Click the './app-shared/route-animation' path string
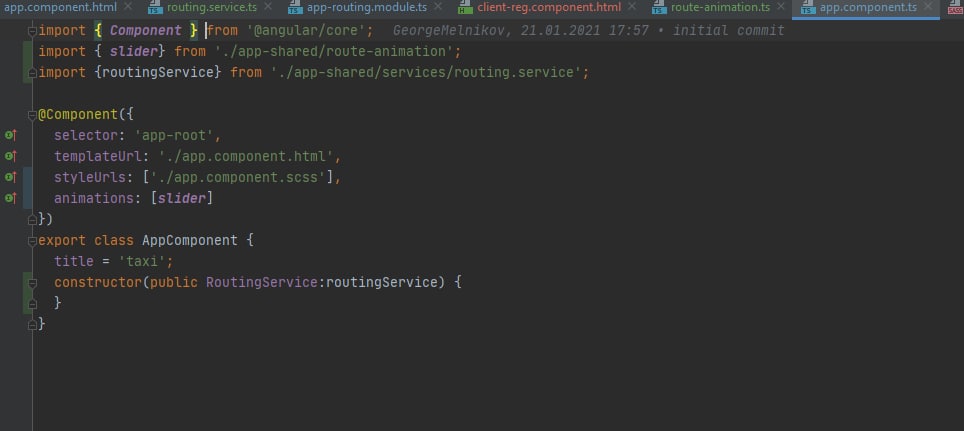 [333, 51]
